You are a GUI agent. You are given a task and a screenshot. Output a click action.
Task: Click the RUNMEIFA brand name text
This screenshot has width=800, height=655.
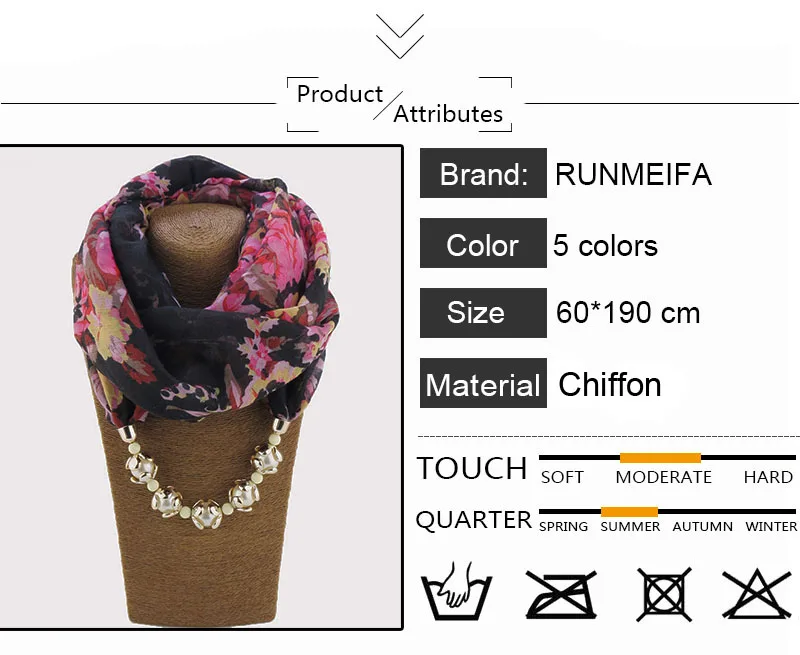click(x=633, y=174)
